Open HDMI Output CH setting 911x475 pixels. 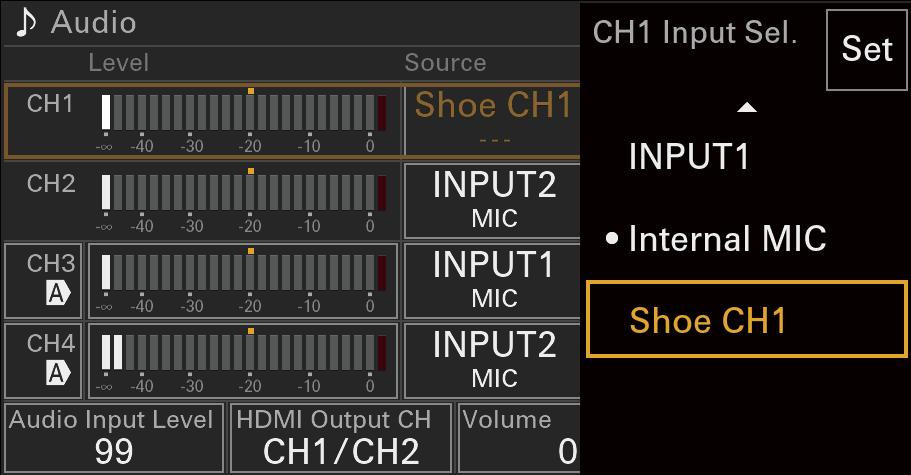(340, 438)
